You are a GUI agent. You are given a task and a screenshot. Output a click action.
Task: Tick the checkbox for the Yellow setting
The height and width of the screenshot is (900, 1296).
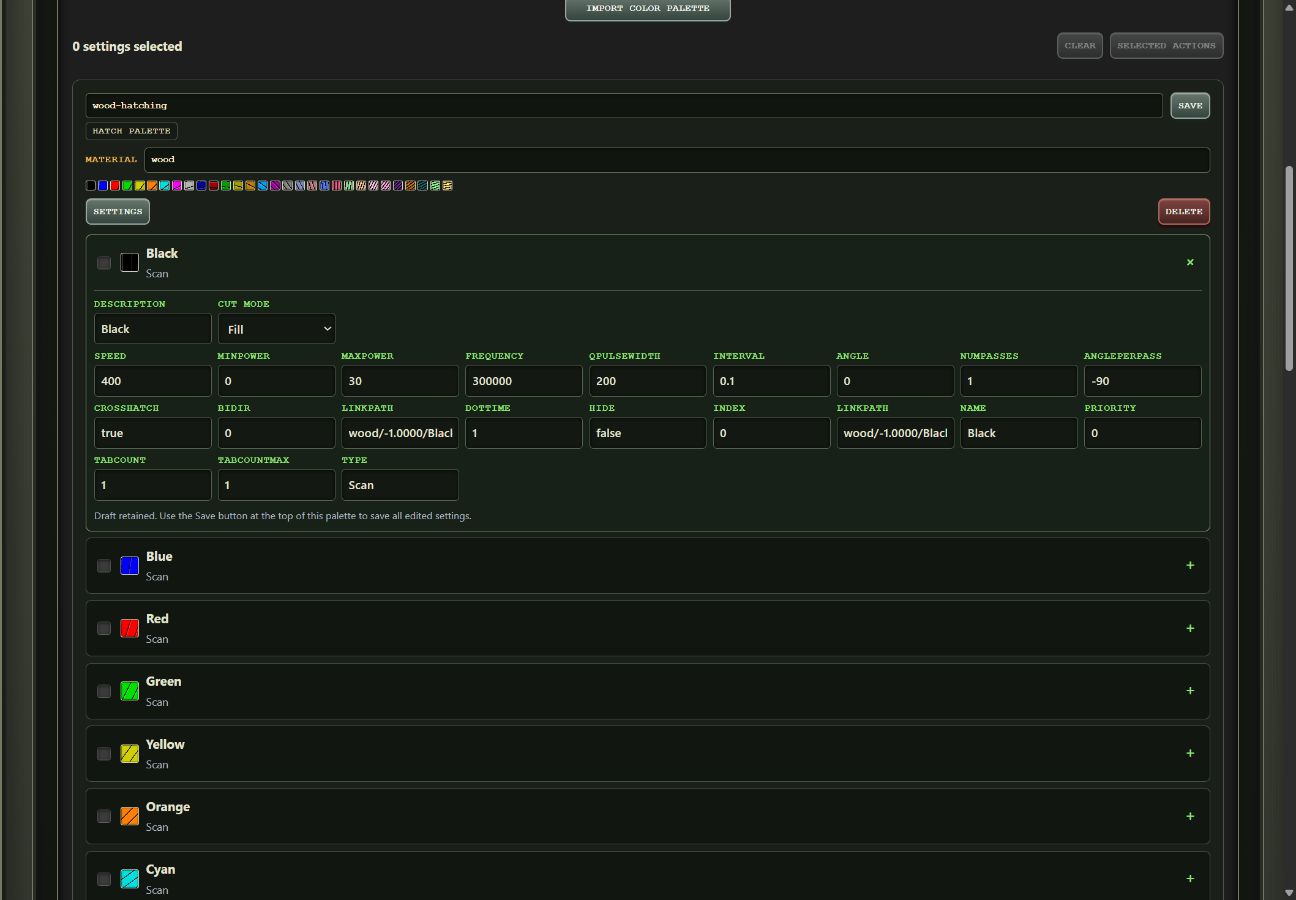(x=104, y=754)
